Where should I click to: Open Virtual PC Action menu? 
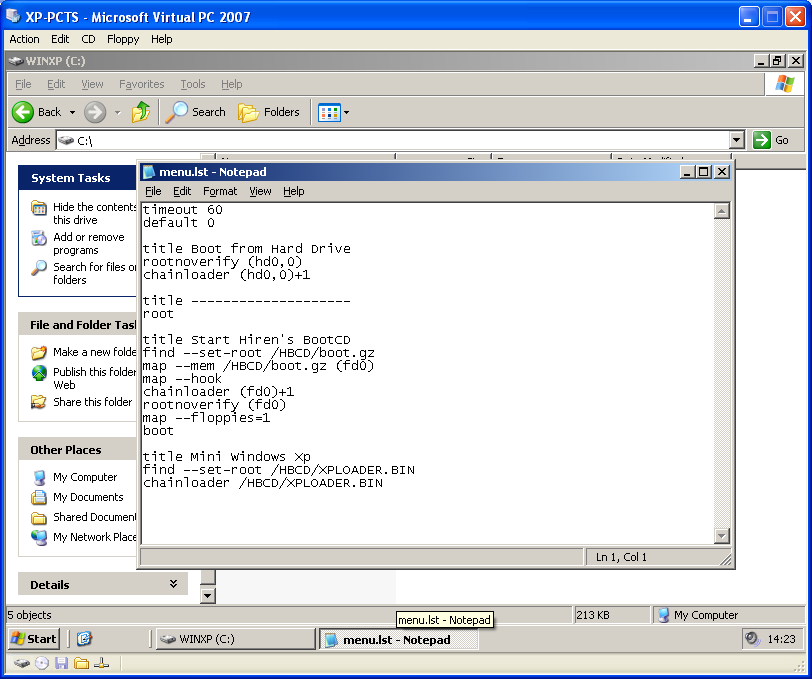click(x=24, y=39)
